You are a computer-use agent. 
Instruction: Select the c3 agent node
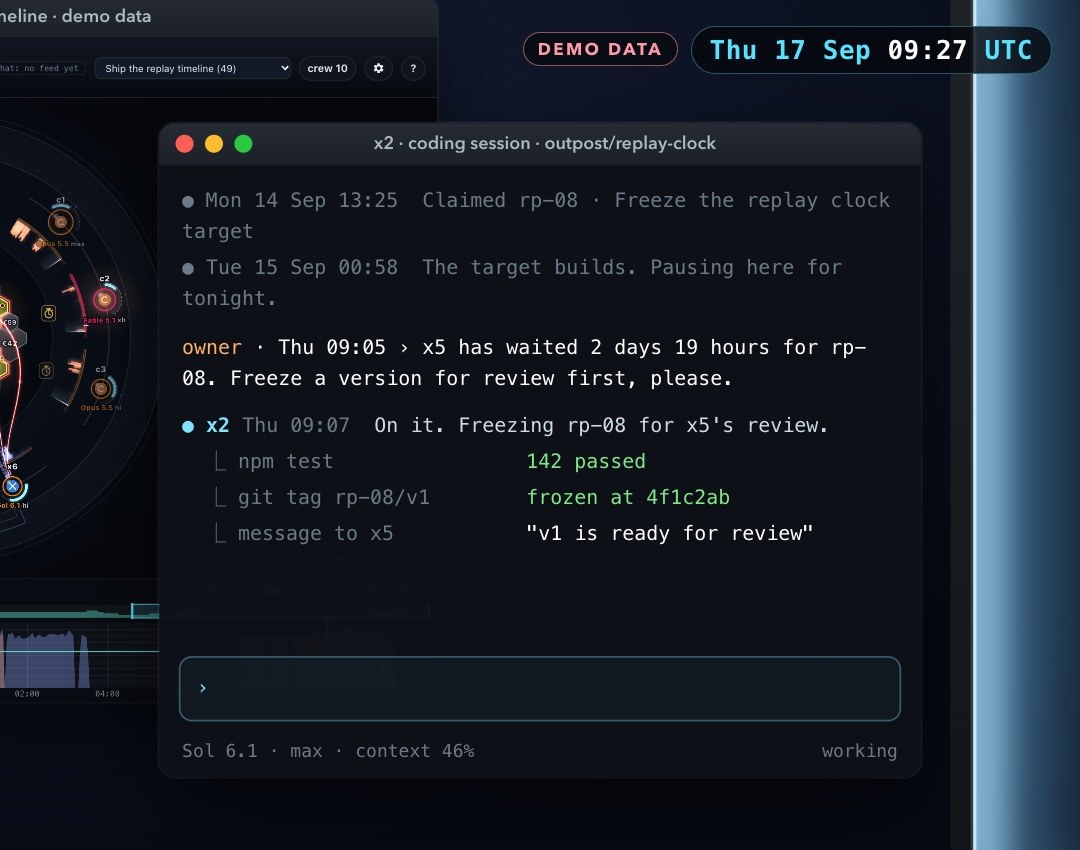point(101,388)
